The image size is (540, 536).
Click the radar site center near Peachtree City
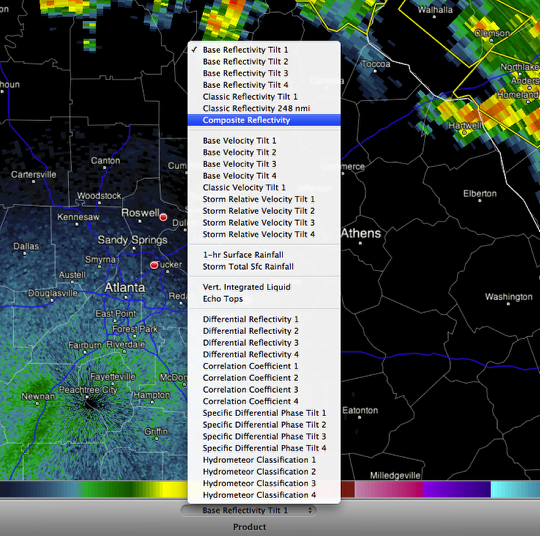point(90,404)
